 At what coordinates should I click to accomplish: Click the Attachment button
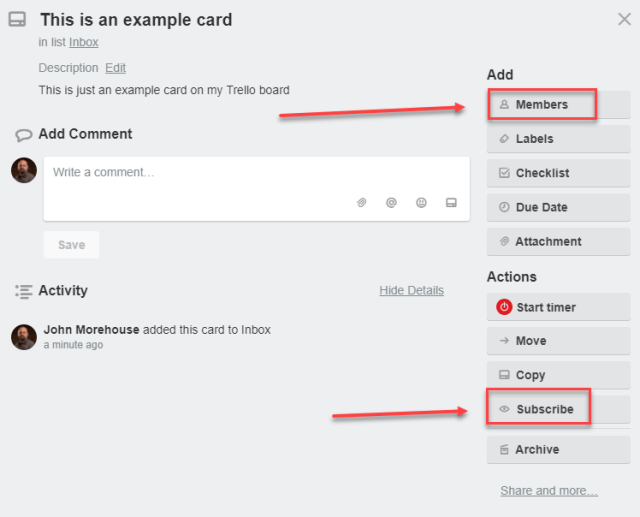557,241
